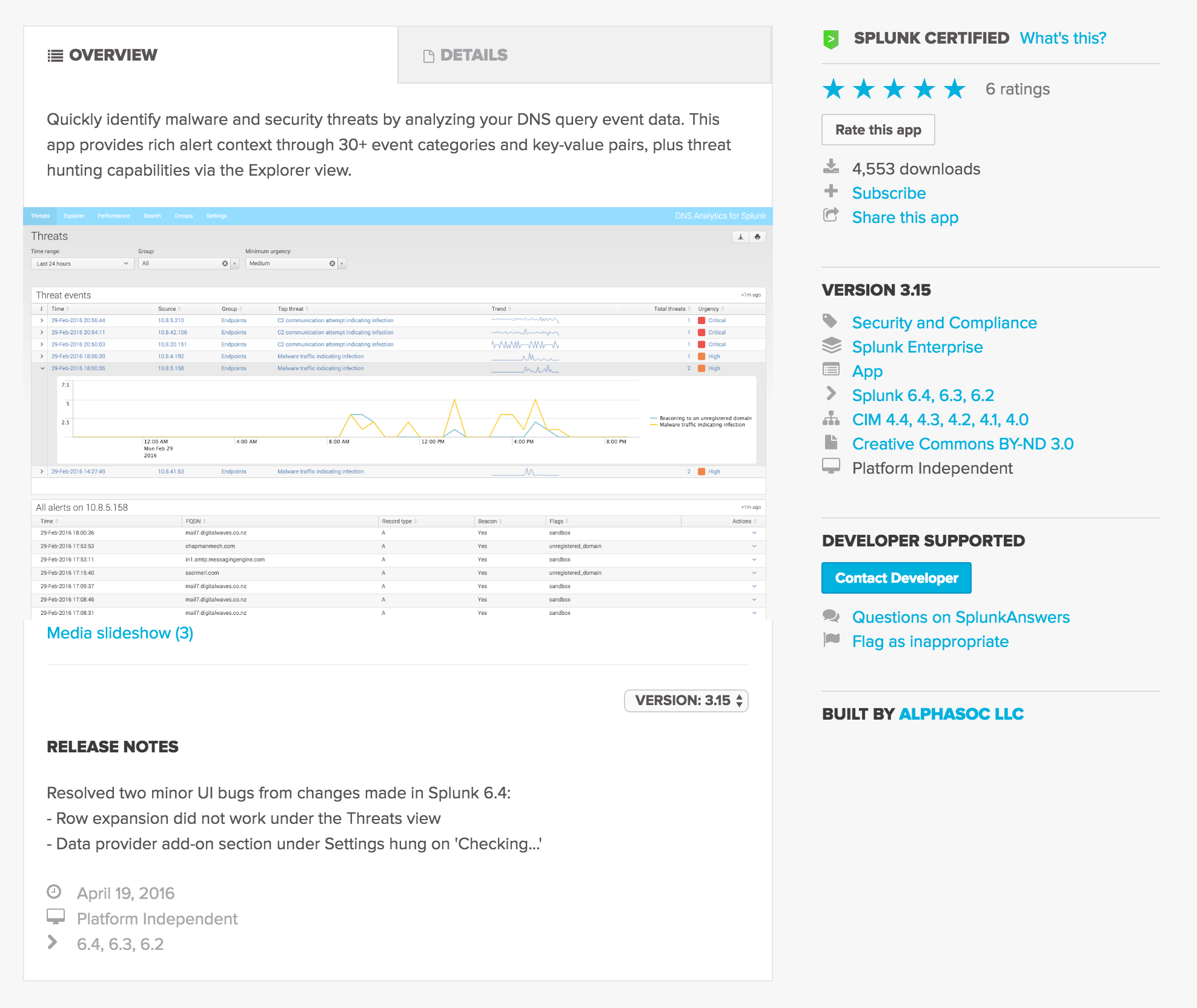
Task: Open the Share this app link
Action: (905, 217)
